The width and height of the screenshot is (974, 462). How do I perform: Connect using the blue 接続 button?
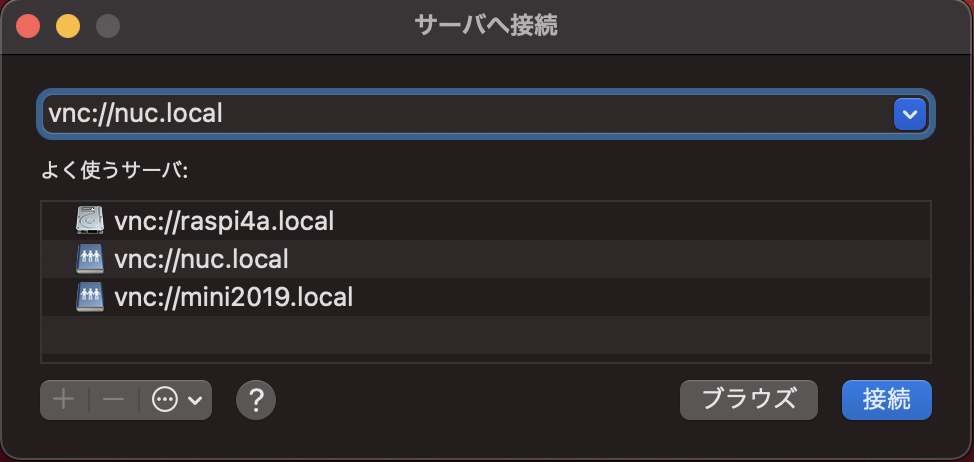coord(886,400)
